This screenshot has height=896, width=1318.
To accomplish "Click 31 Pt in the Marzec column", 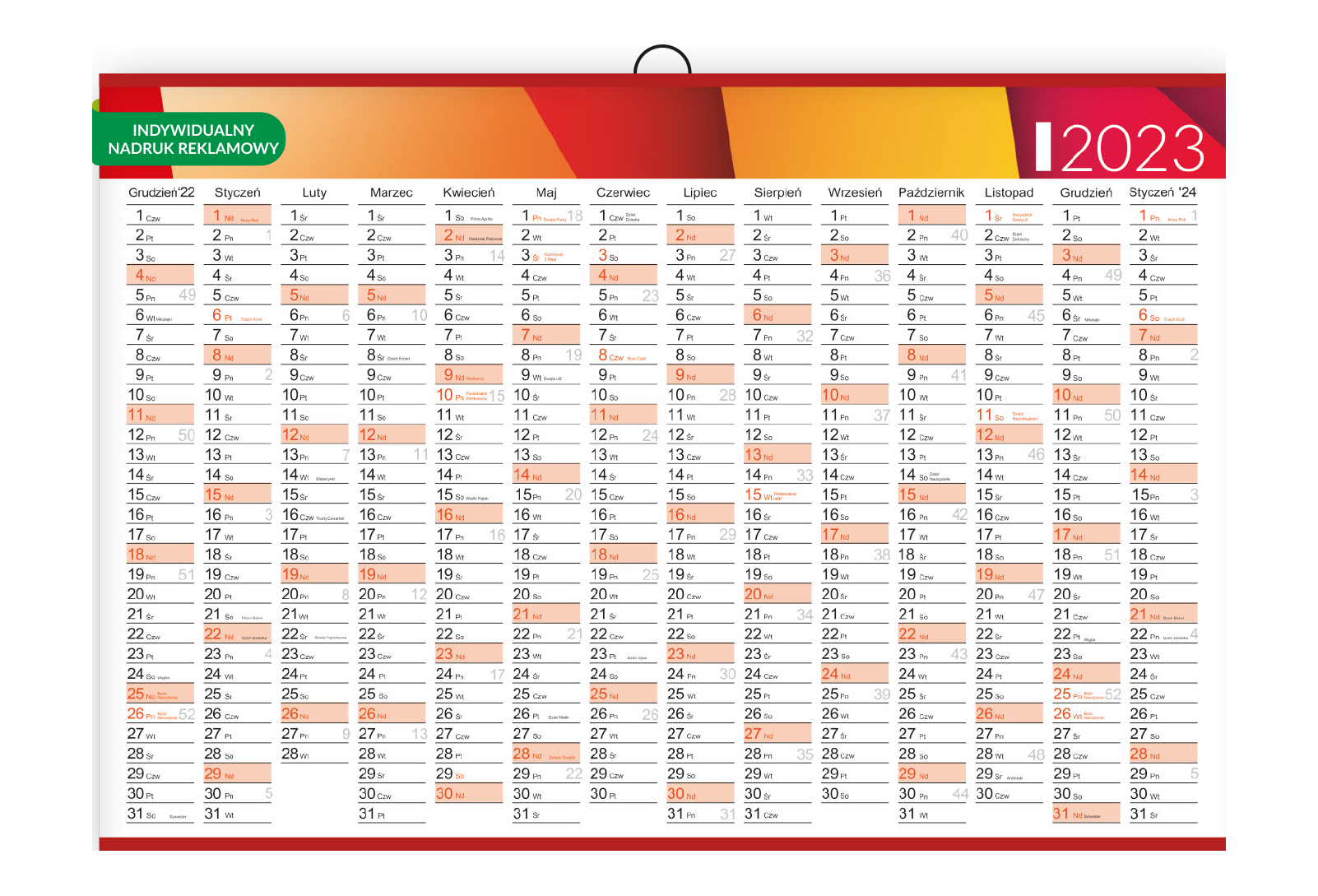I will 392,815.
